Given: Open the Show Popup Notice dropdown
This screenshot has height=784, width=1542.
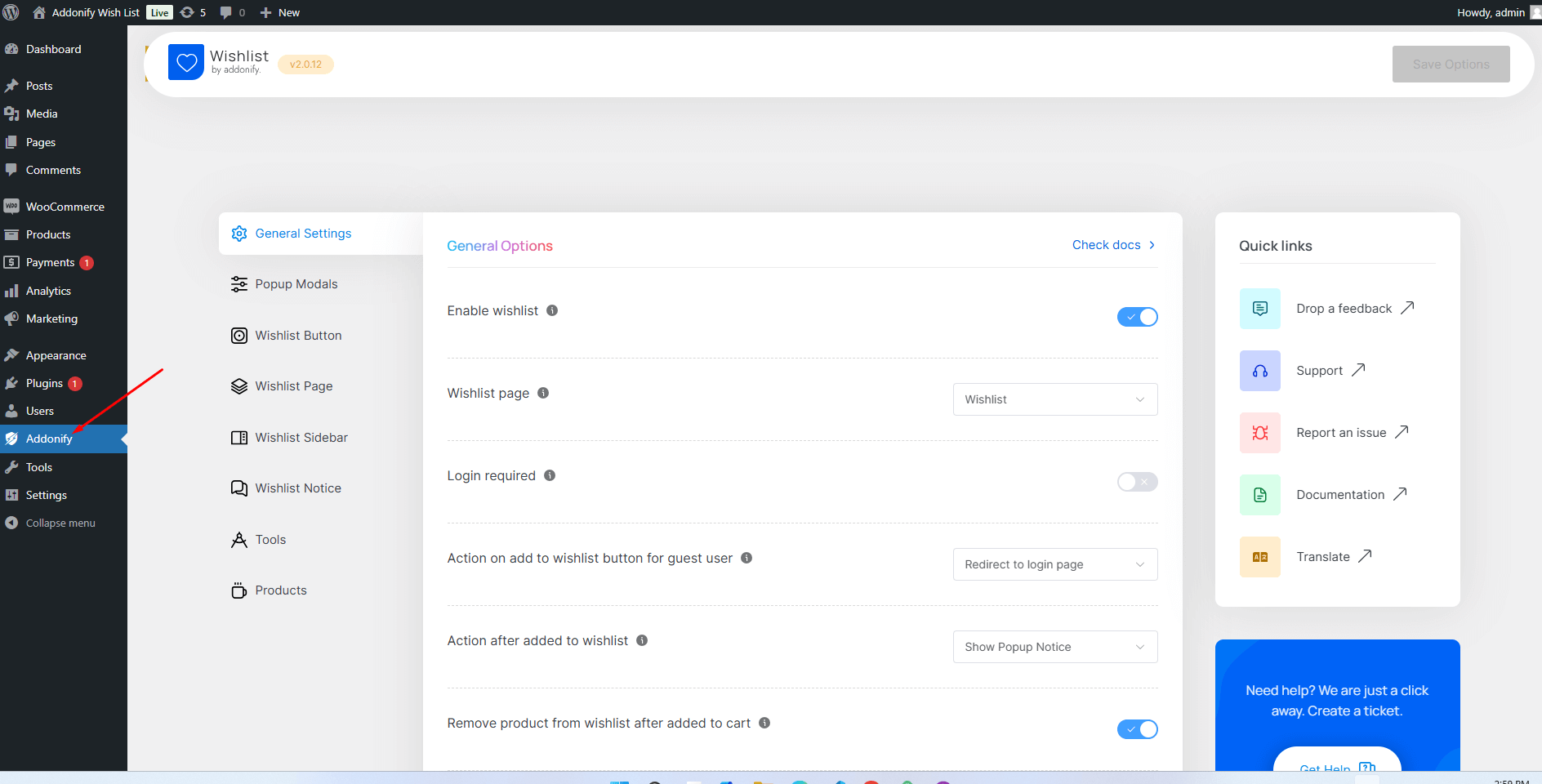Looking at the screenshot, I should tap(1054, 647).
